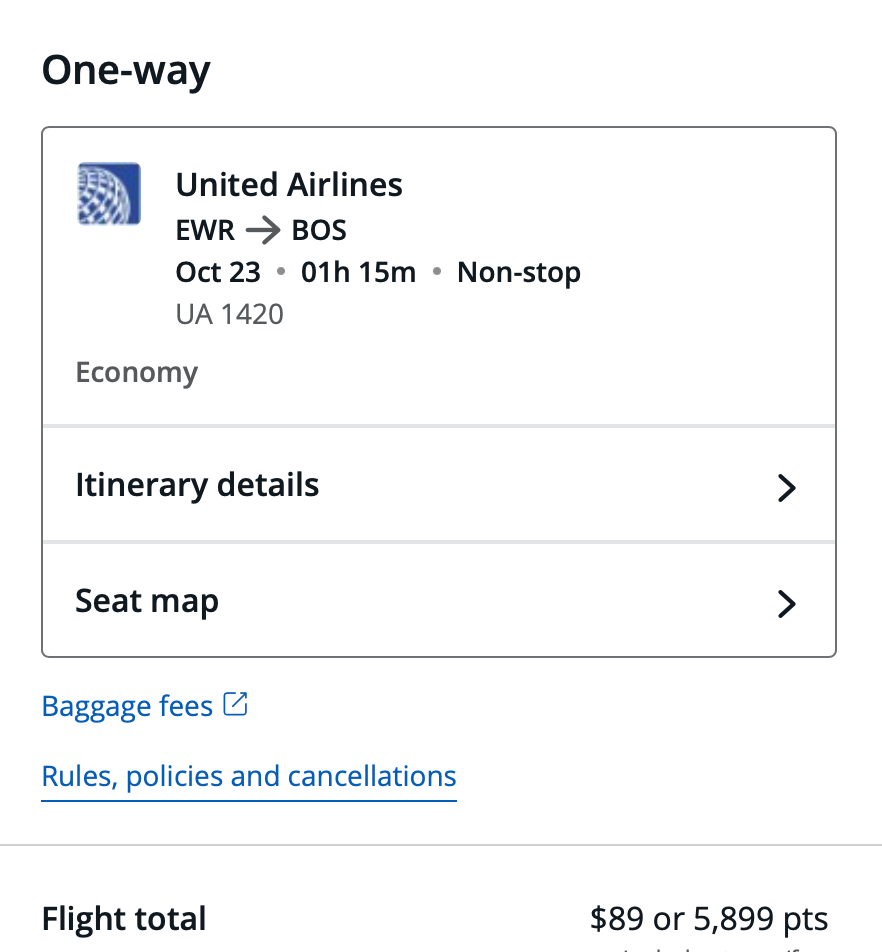
Task: Click the external-link icon next to Baggage fees
Action: coord(234,703)
